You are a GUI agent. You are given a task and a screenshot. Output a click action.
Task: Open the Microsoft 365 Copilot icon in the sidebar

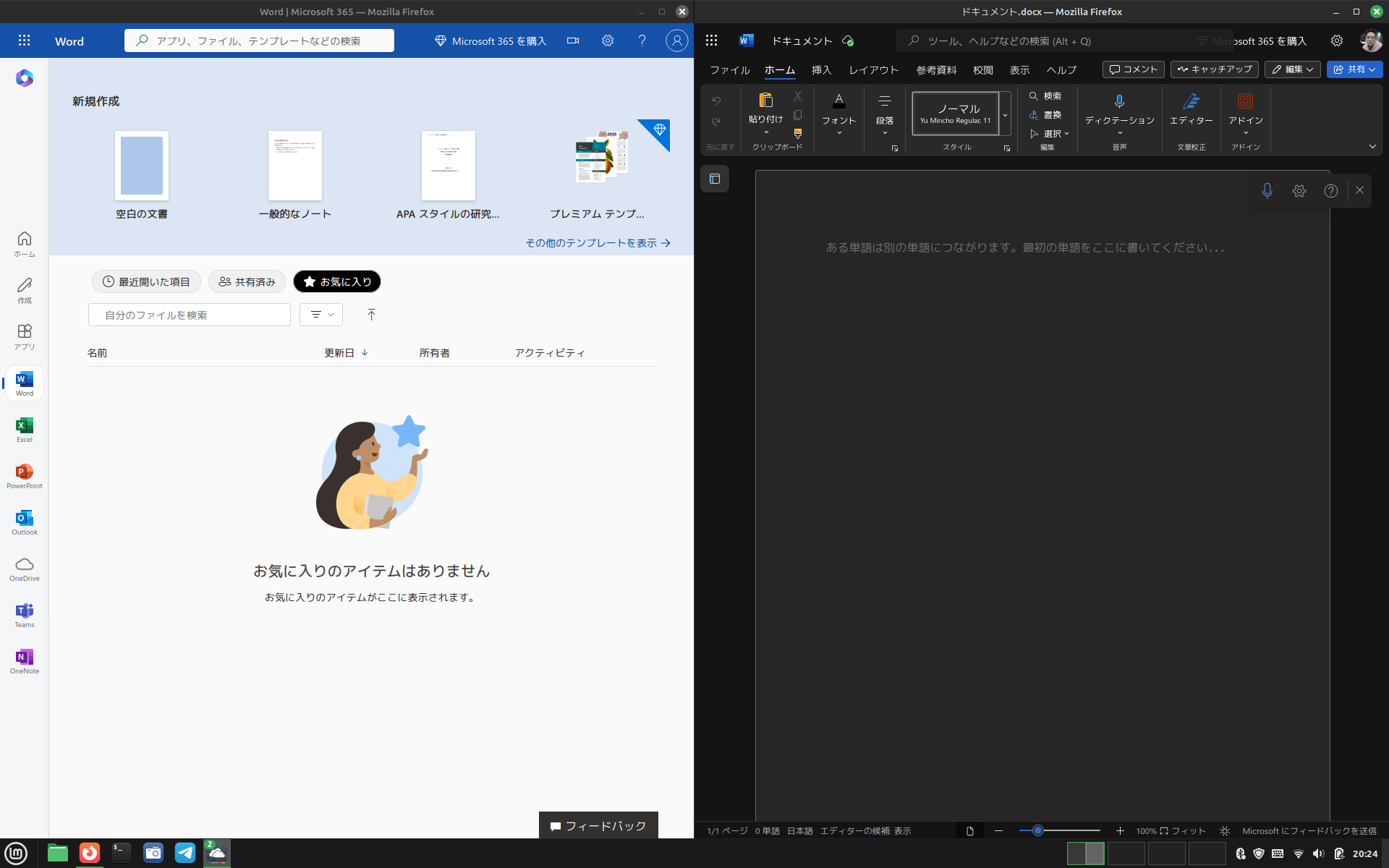click(x=25, y=78)
